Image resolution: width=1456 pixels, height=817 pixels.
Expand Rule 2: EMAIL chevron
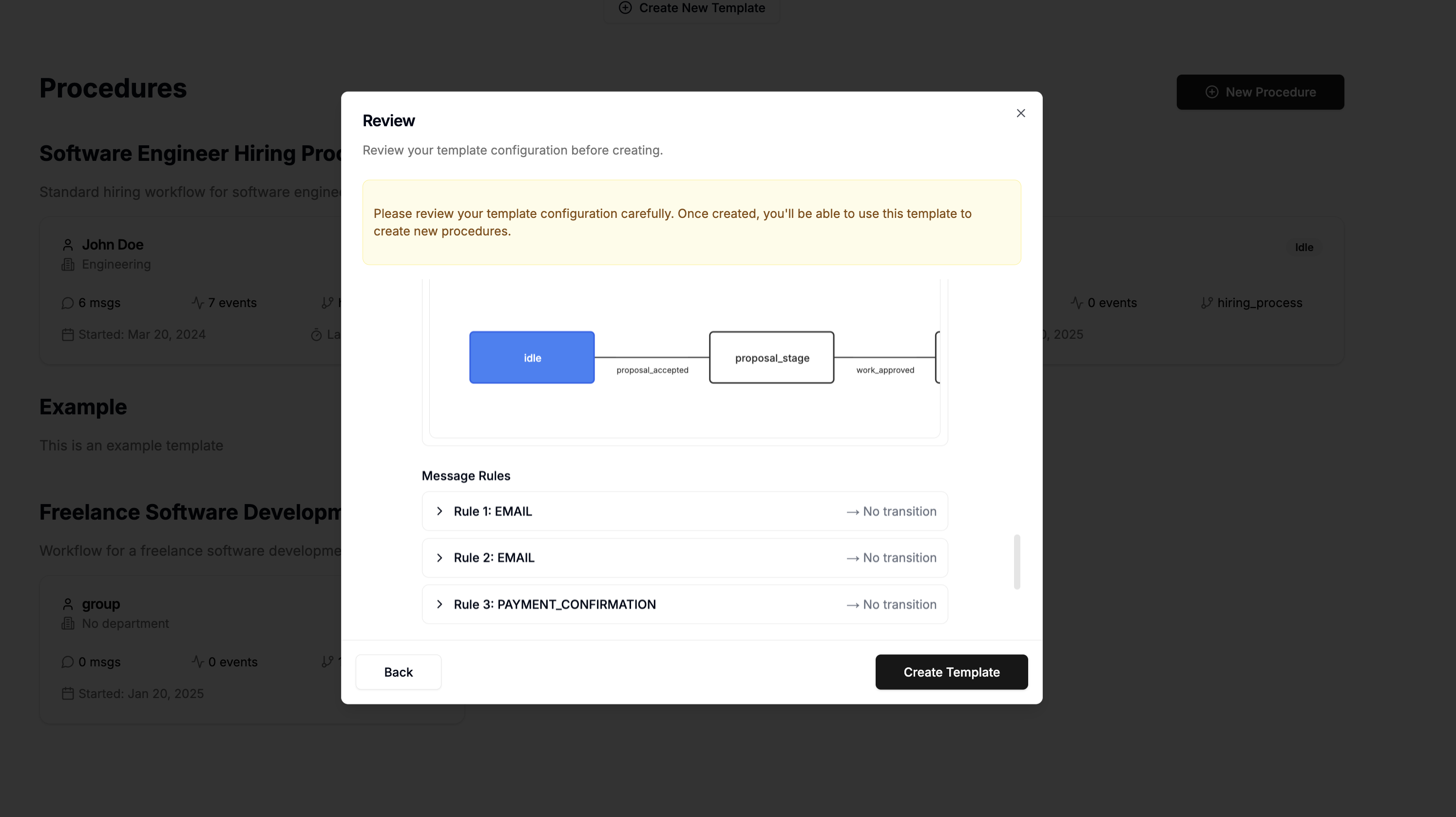coord(439,558)
